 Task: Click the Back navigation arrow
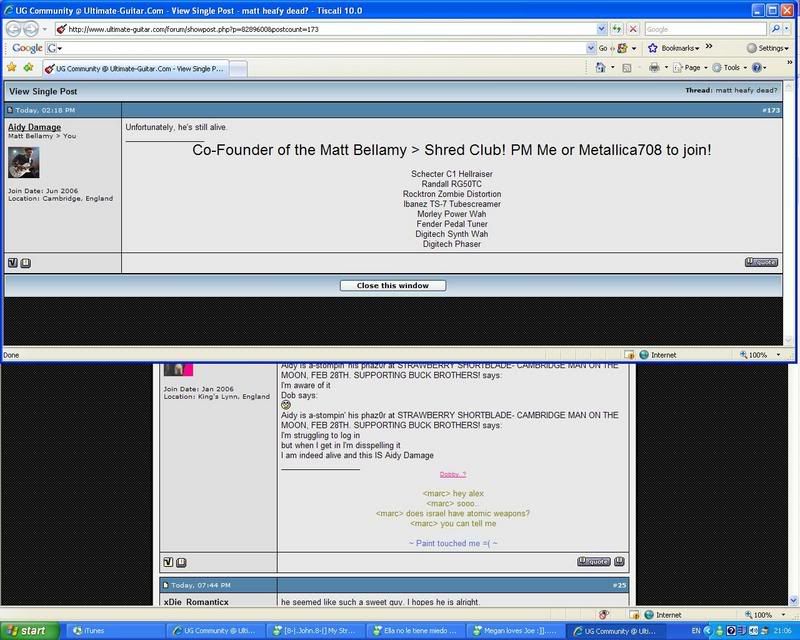tap(13, 29)
